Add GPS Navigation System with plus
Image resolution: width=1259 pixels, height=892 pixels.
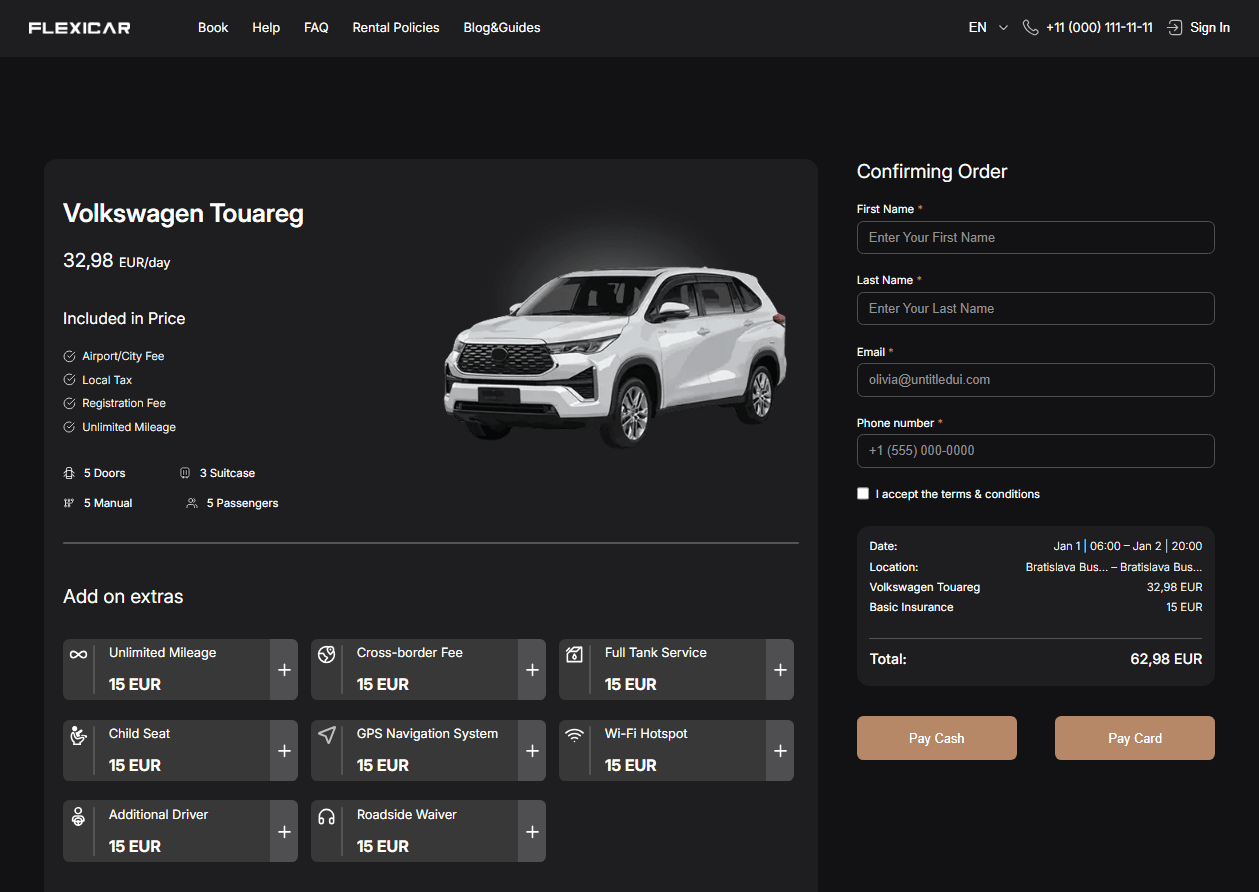(532, 751)
